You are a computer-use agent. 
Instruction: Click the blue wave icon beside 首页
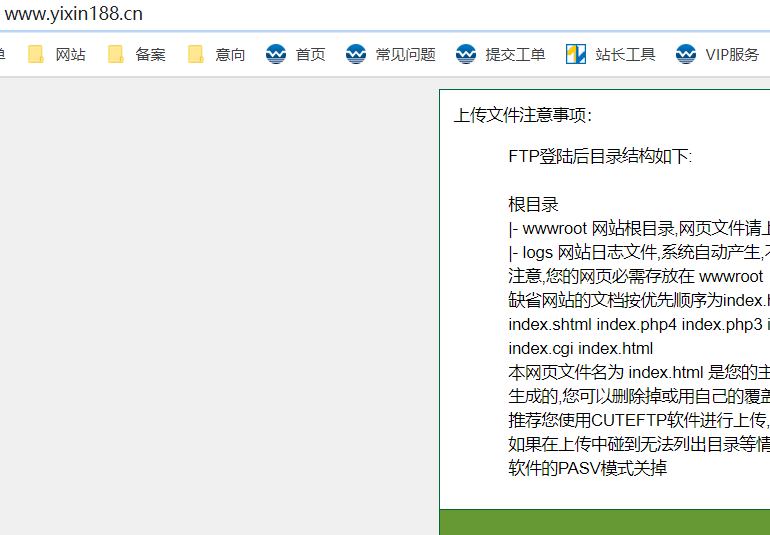tap(276, 54)
